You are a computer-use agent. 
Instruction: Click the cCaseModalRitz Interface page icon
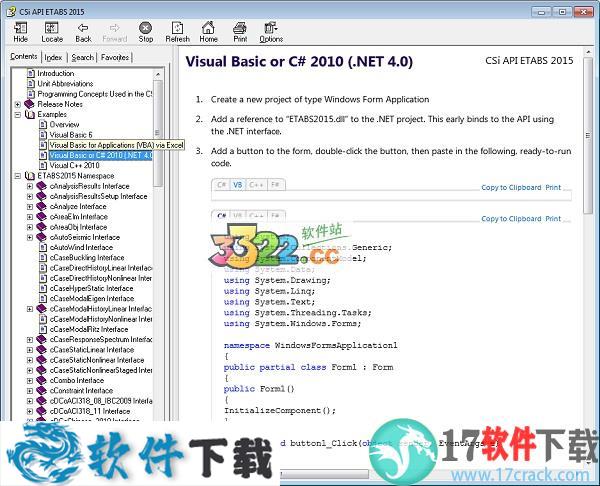[43, 329]
